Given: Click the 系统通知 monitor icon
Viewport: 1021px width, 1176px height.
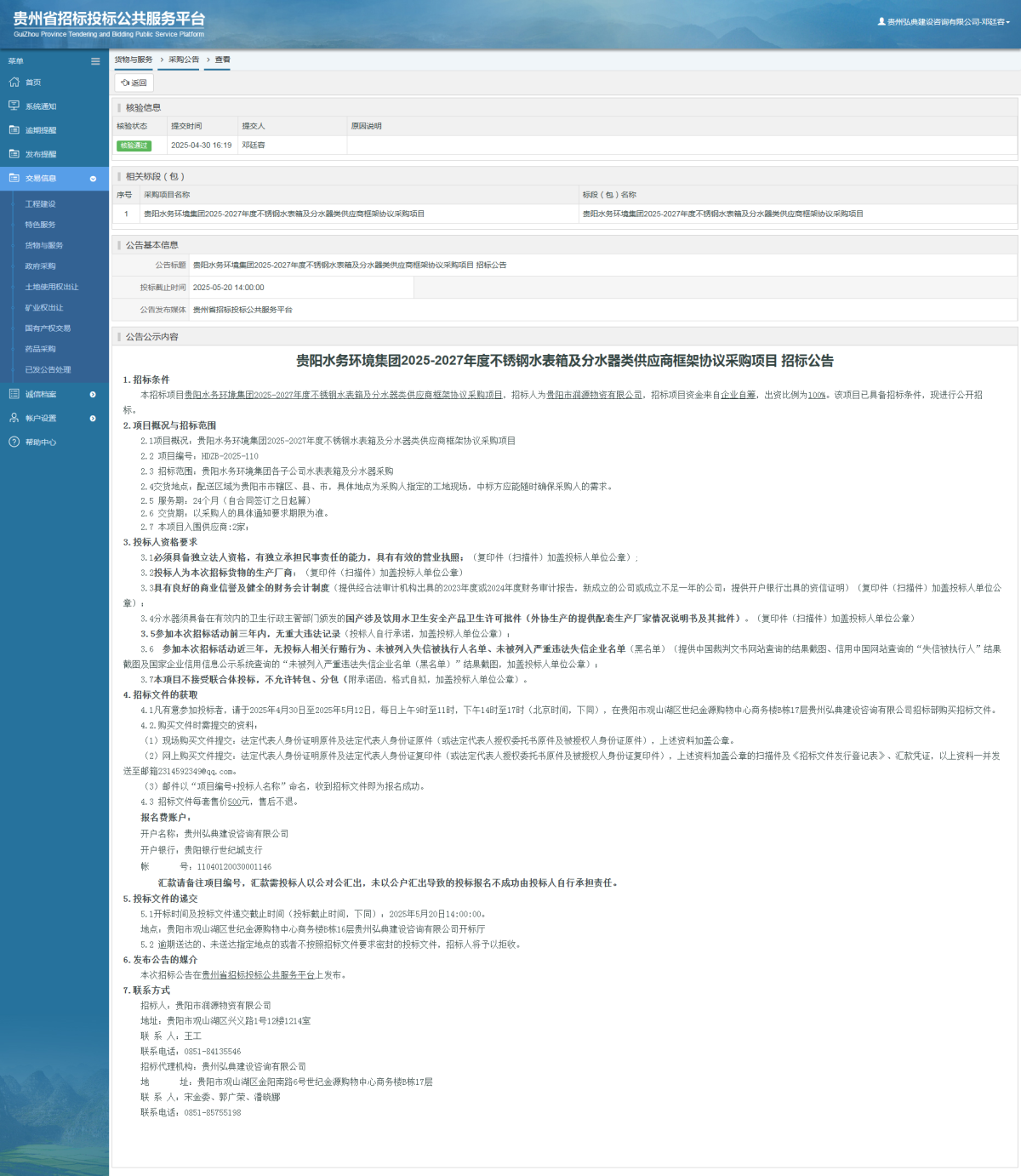Looking at the screenshot, I should [14, 106].
